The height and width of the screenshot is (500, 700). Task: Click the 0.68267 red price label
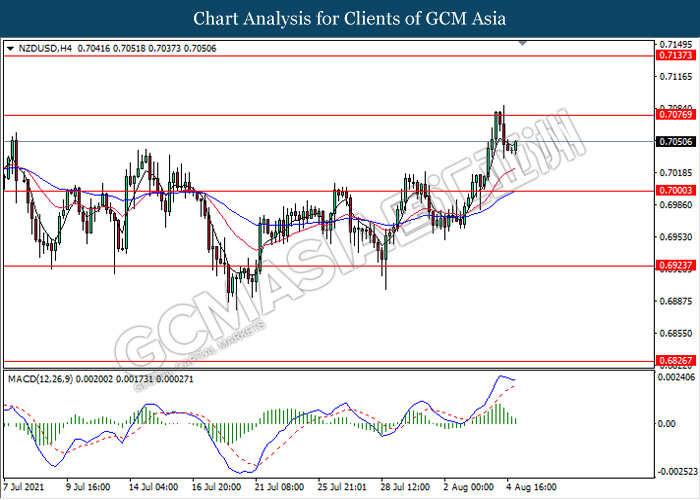pos(676,360)
